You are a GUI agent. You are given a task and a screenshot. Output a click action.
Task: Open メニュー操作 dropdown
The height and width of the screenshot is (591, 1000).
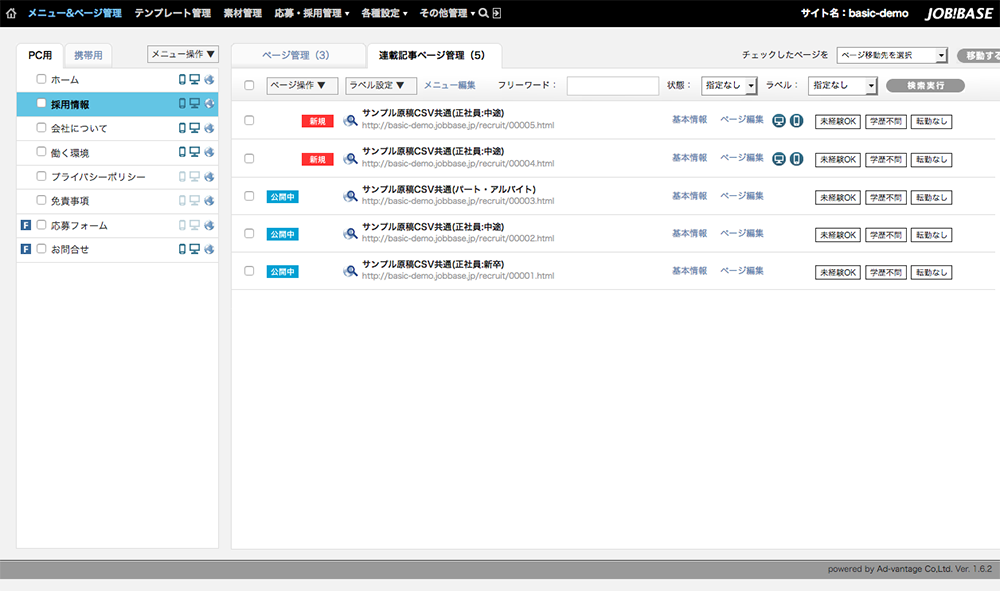pos(183,54)
